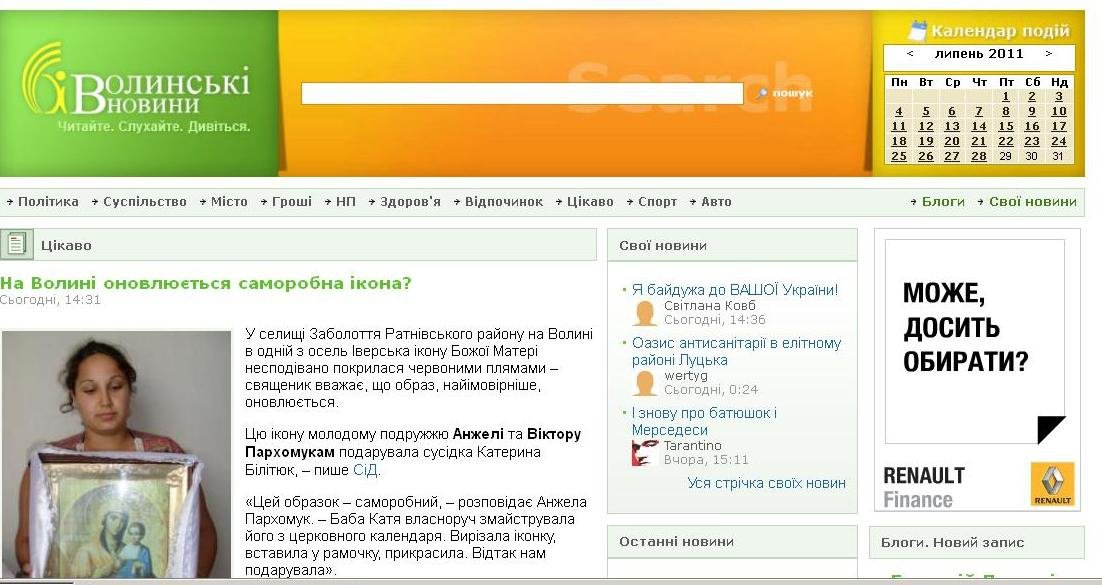Click into the search text field

coord(521,94)
